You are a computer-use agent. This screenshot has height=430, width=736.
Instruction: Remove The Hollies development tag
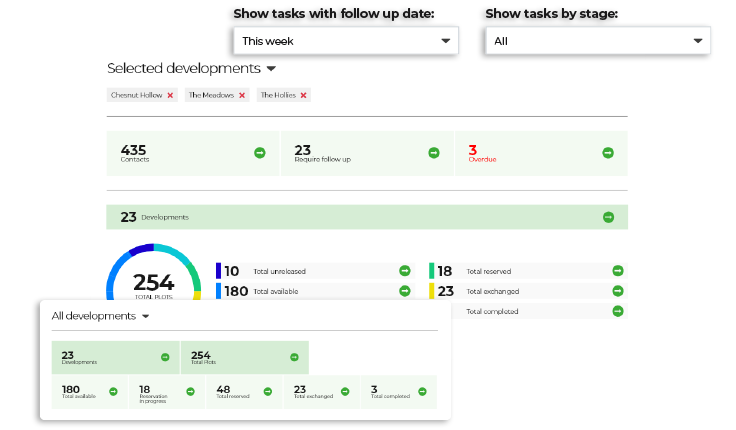click(x=303, y=95)
